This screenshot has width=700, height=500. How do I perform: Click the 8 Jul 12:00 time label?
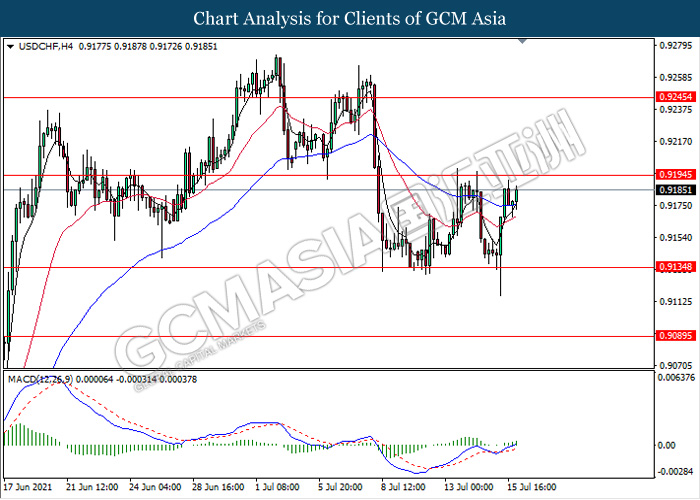coord(403,487)
